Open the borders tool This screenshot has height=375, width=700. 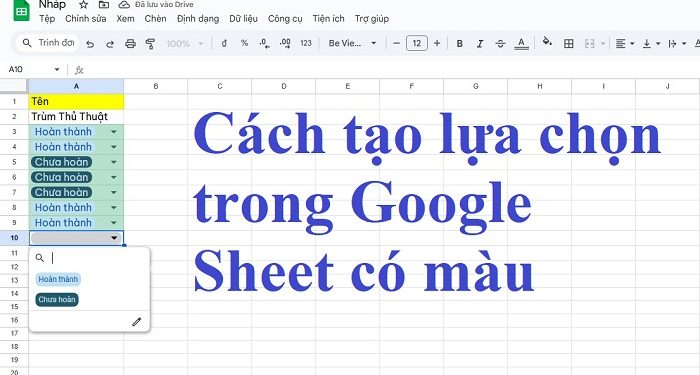point(568,43)
